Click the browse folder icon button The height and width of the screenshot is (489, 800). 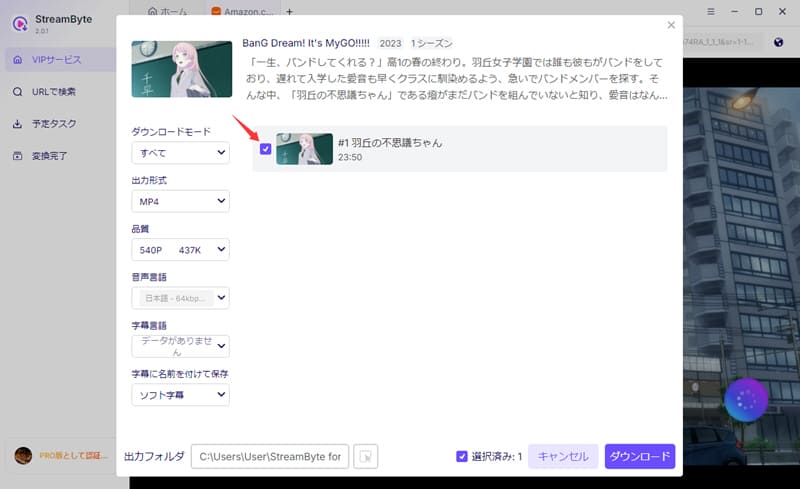point(365,456)
